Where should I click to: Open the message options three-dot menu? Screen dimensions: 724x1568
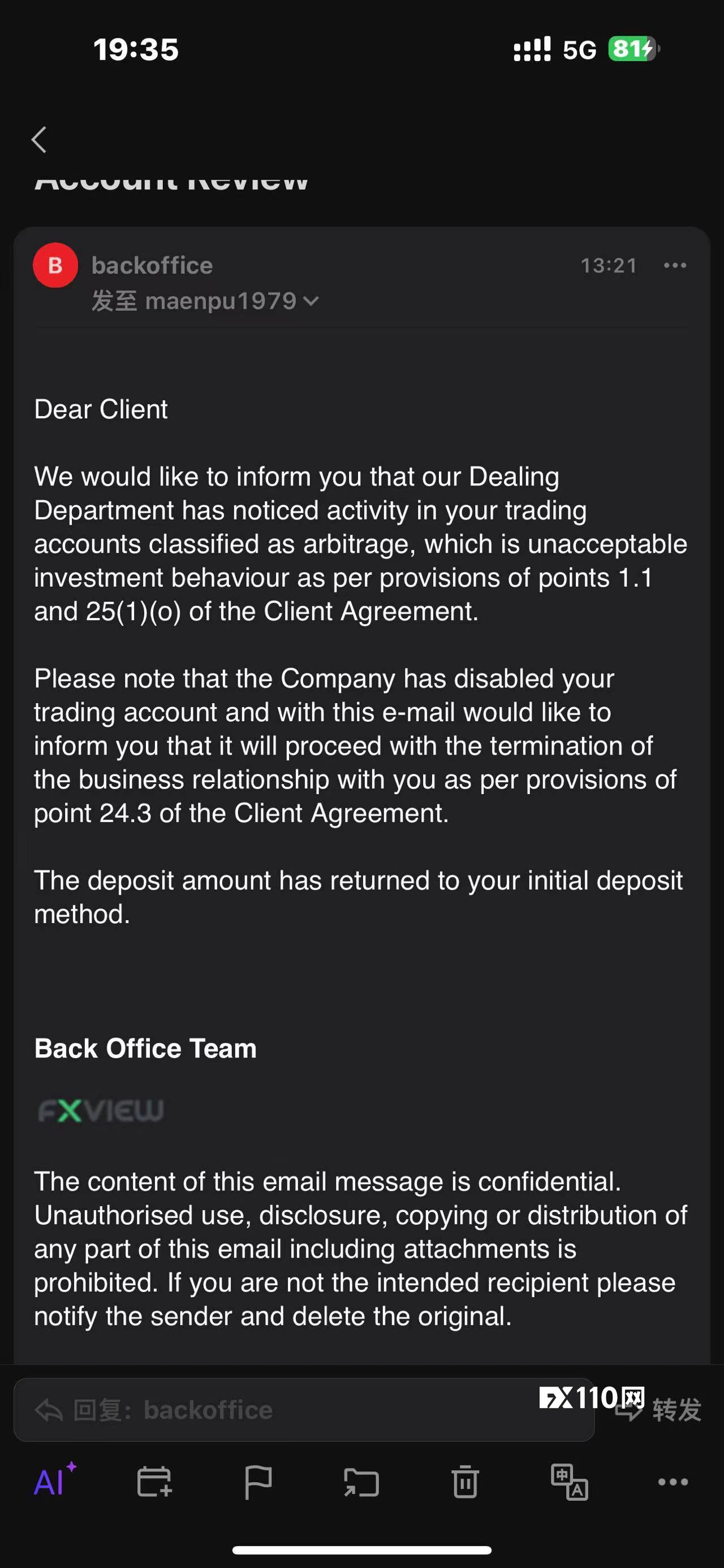click(x=675, y=266)
